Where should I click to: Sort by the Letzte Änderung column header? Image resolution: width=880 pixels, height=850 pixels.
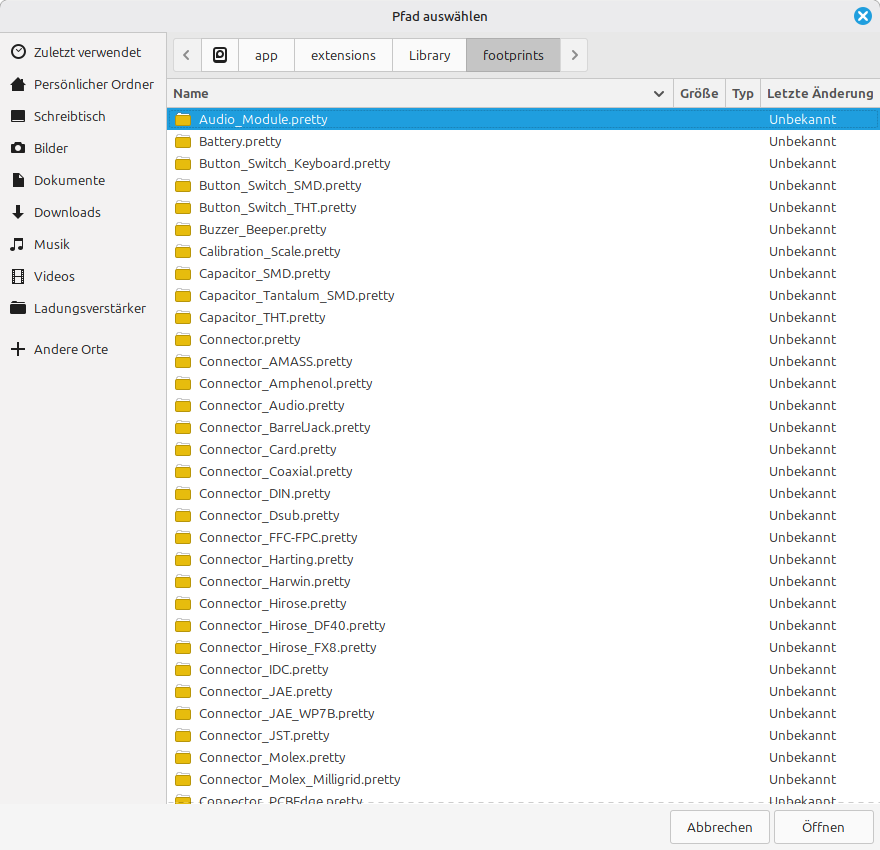[820, 94]
